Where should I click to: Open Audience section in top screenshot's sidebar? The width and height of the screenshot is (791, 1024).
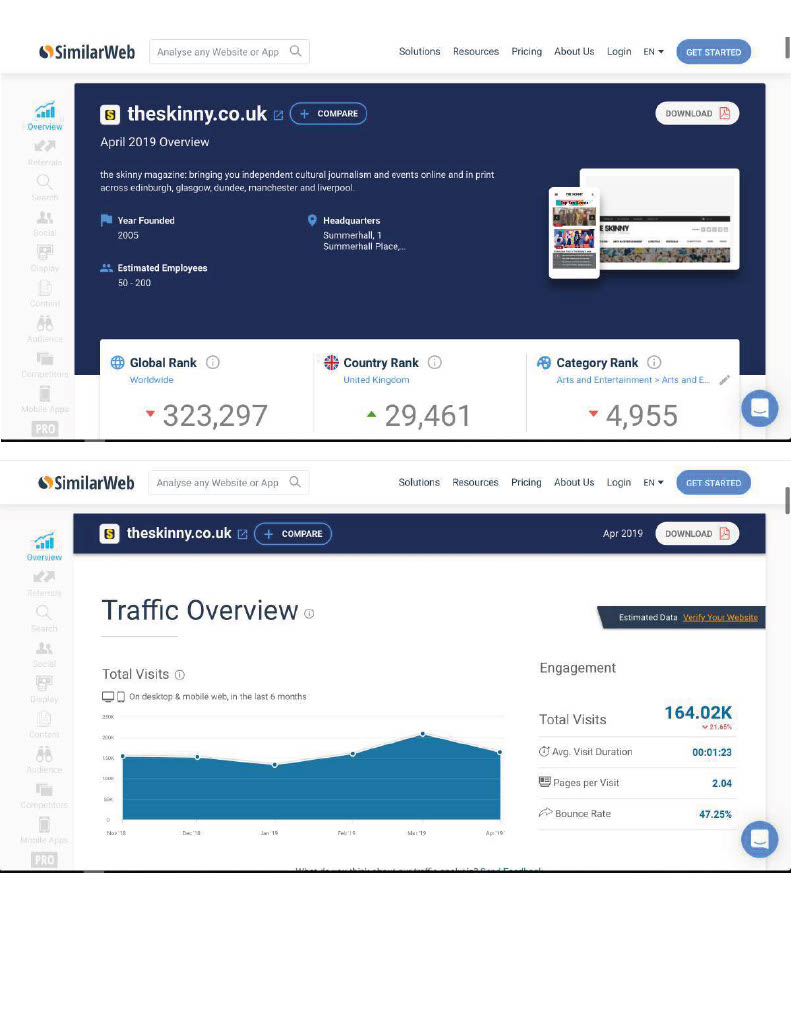point(45,328)
